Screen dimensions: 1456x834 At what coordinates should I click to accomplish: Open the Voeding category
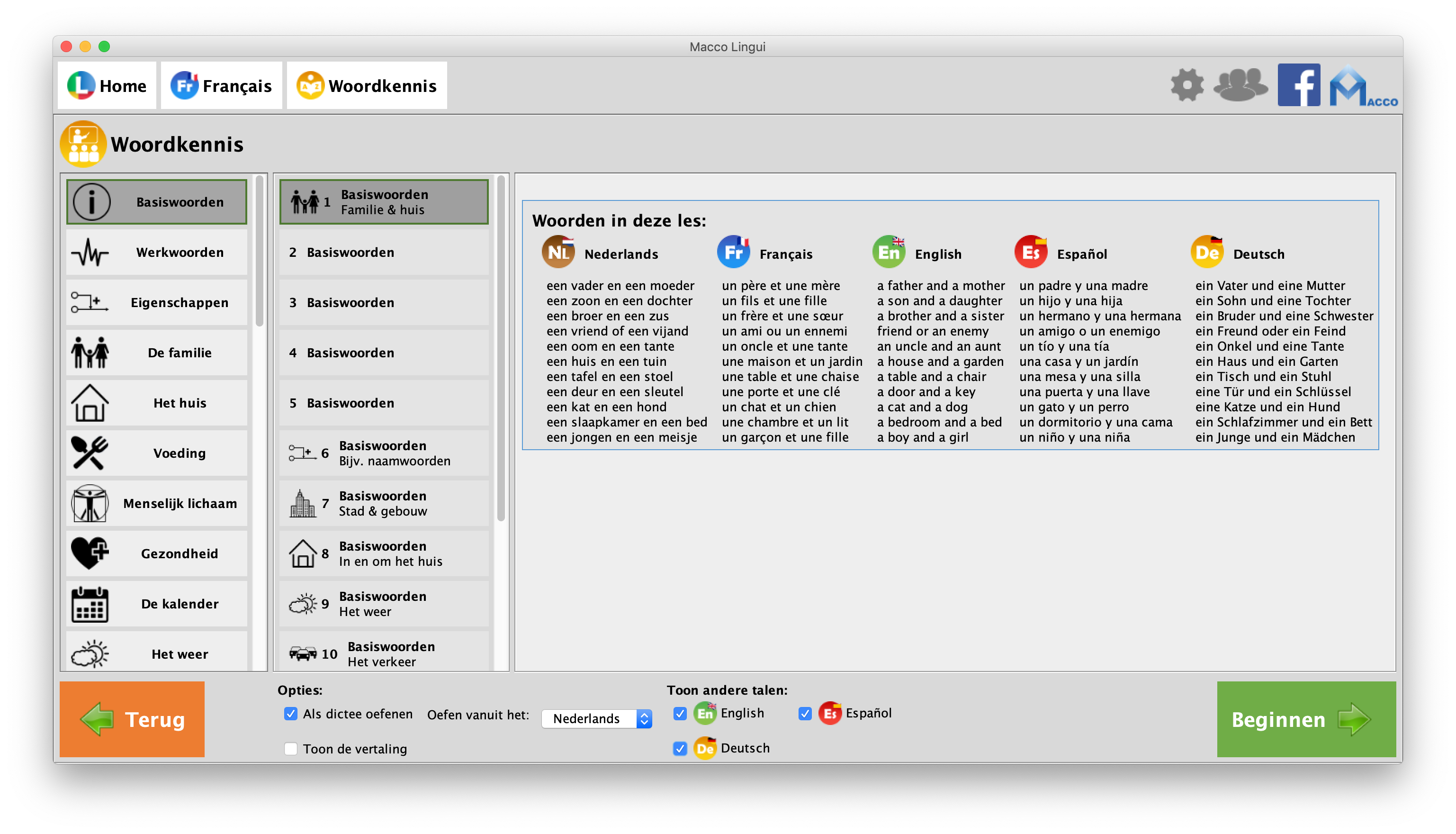click(156, 453)
